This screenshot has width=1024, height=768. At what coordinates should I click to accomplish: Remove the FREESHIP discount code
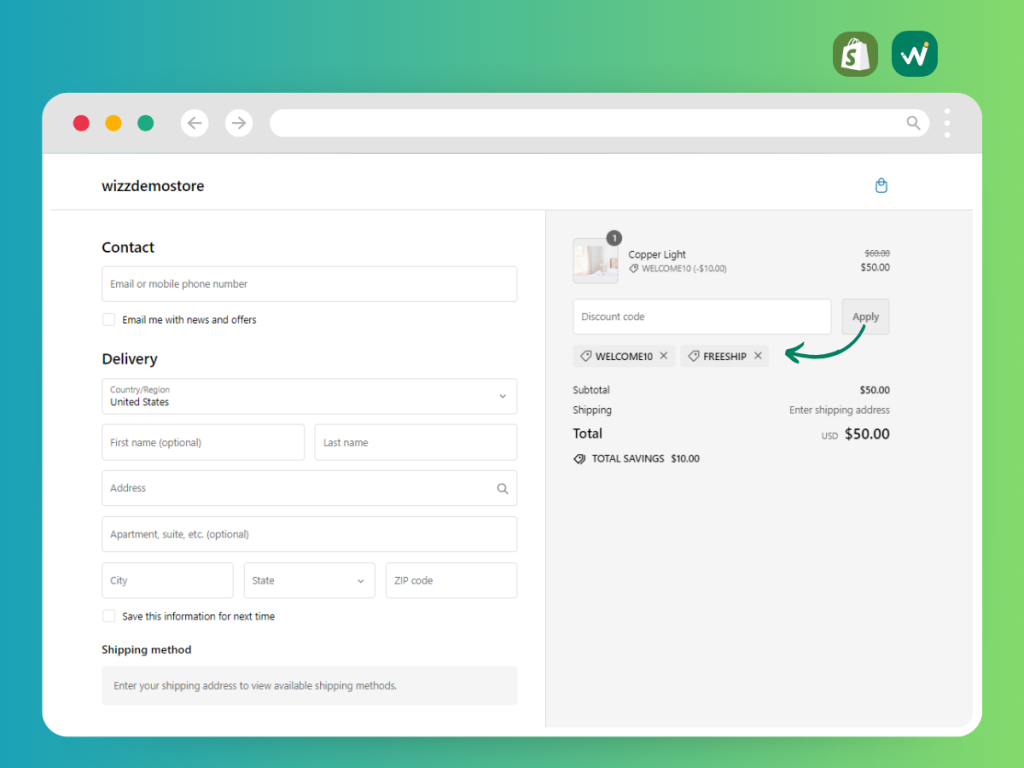click(758, 355)
